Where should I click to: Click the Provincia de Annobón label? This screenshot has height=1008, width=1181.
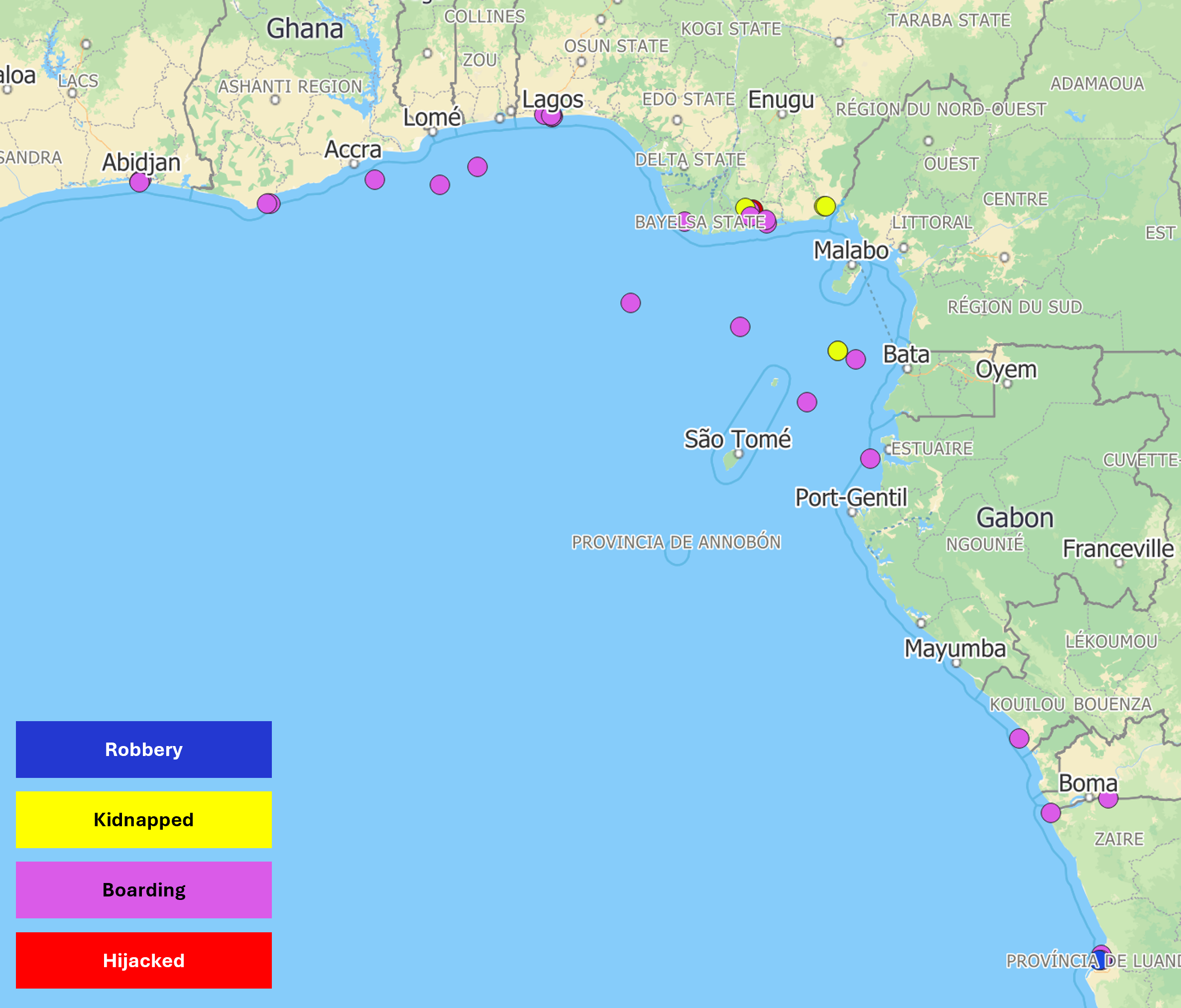pos(676,542)
